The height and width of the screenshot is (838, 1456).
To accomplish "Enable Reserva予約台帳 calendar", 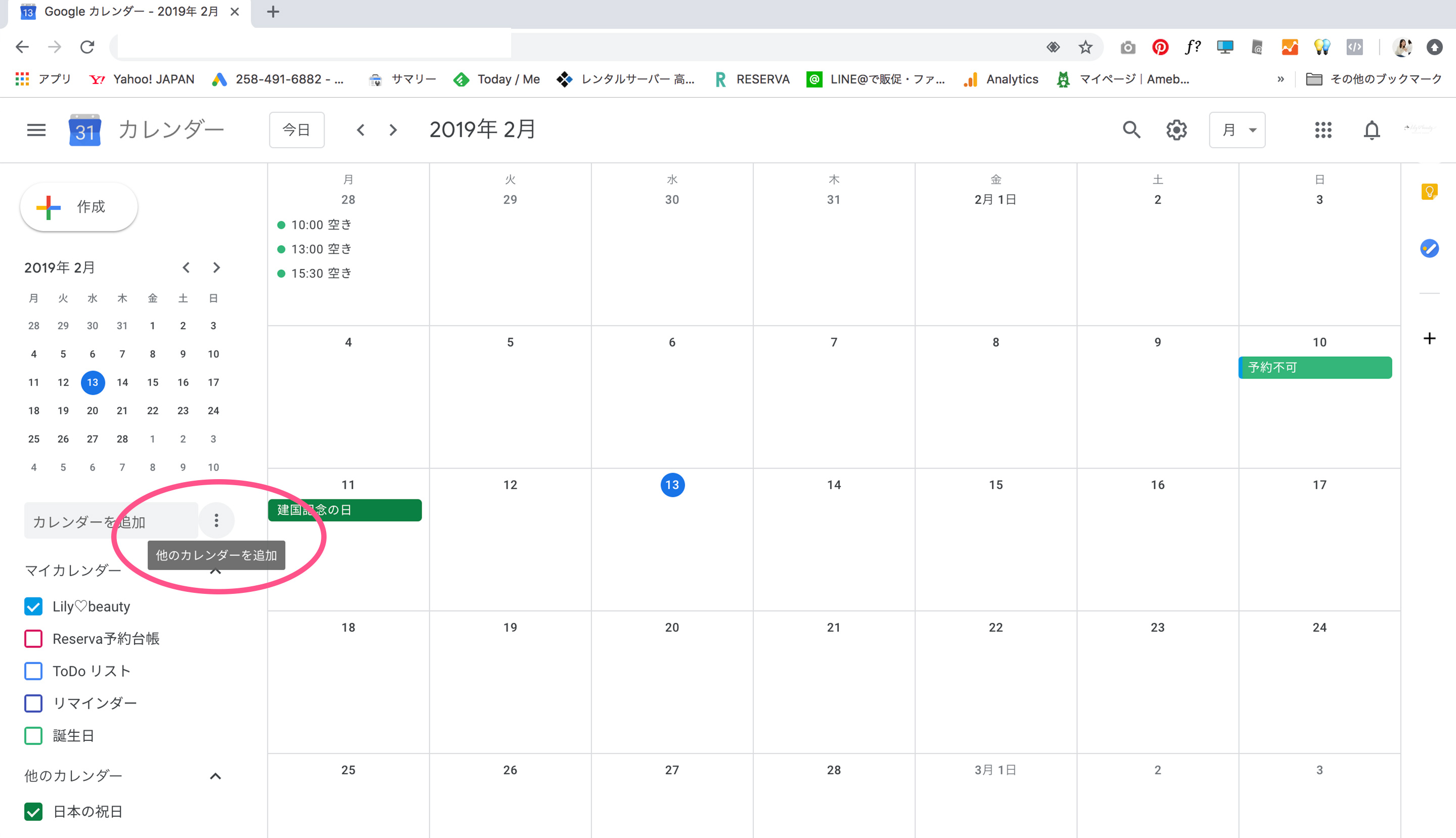I will point(33,639).
